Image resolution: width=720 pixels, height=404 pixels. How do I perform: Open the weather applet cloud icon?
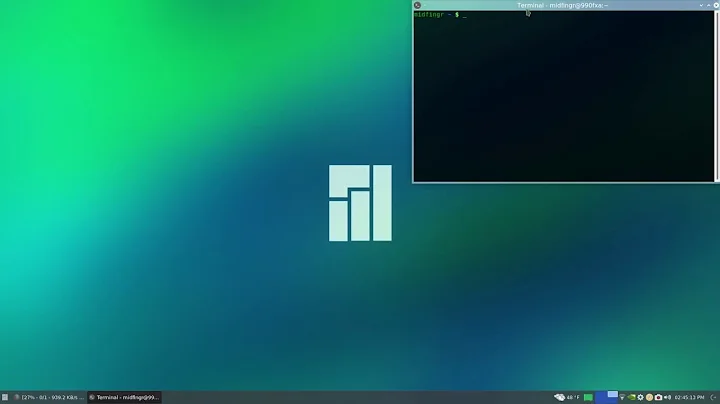tap(559, 397)
